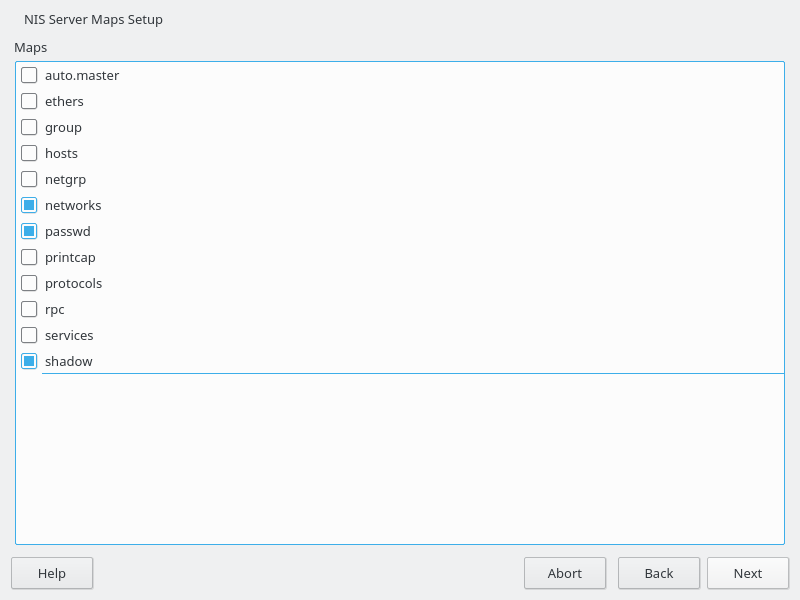Click the passwd entry text
Image resolution: width=800 pixels, height=600 pixels.
(x=68, y=231)
